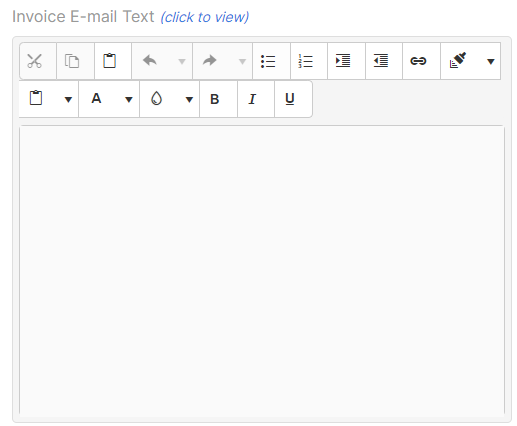Click the "(click to view)" link
This screenshot has height=426, width=517.
click(x=205, y=17)
